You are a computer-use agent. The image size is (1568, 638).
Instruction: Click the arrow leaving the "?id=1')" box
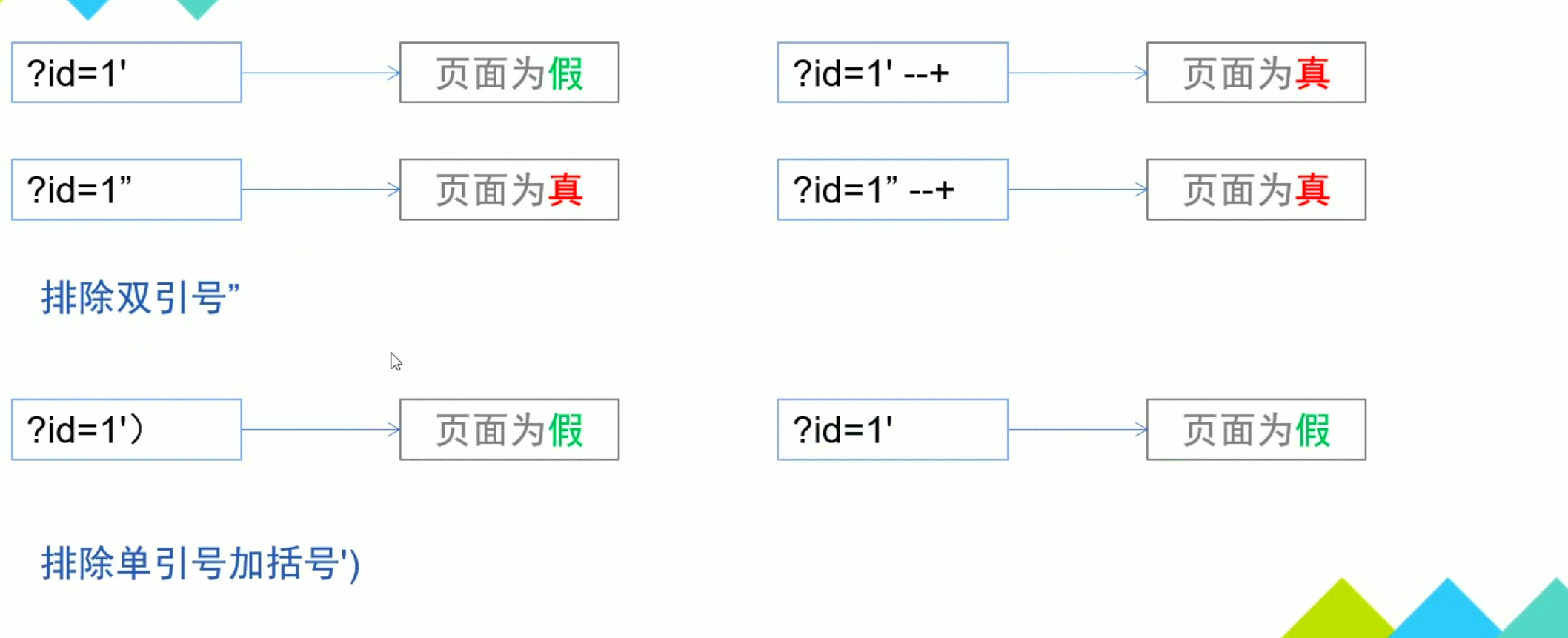[x=320, y=430]
